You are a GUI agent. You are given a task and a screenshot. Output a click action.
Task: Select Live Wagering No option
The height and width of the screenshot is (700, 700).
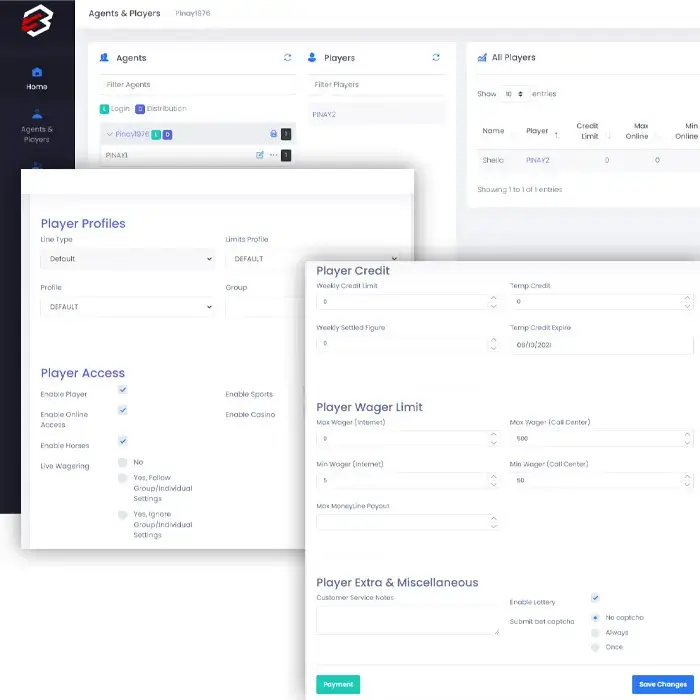(122, 462)
